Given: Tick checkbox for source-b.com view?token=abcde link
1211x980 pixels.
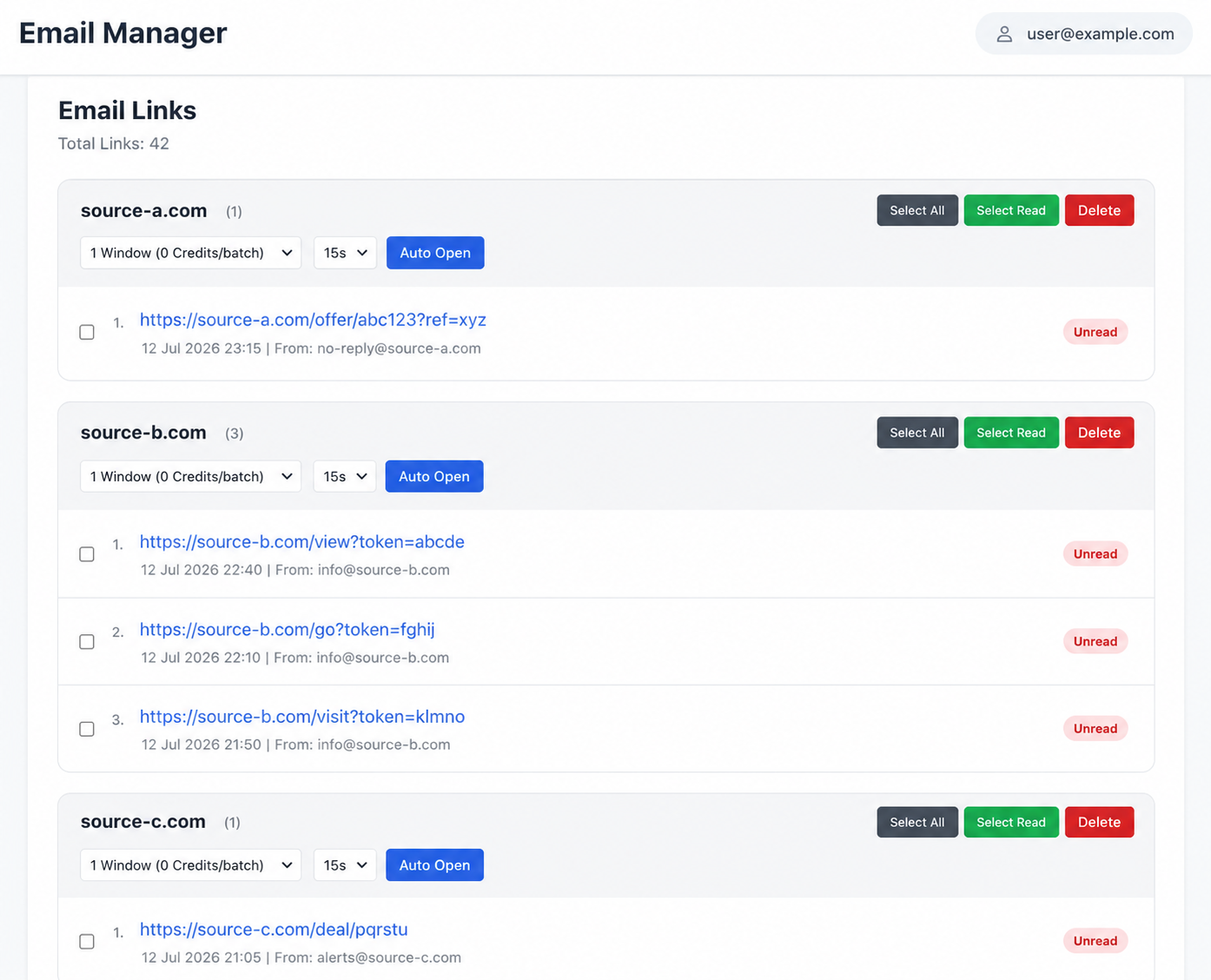Looking at the screenshot, I should tap(87, 554).
